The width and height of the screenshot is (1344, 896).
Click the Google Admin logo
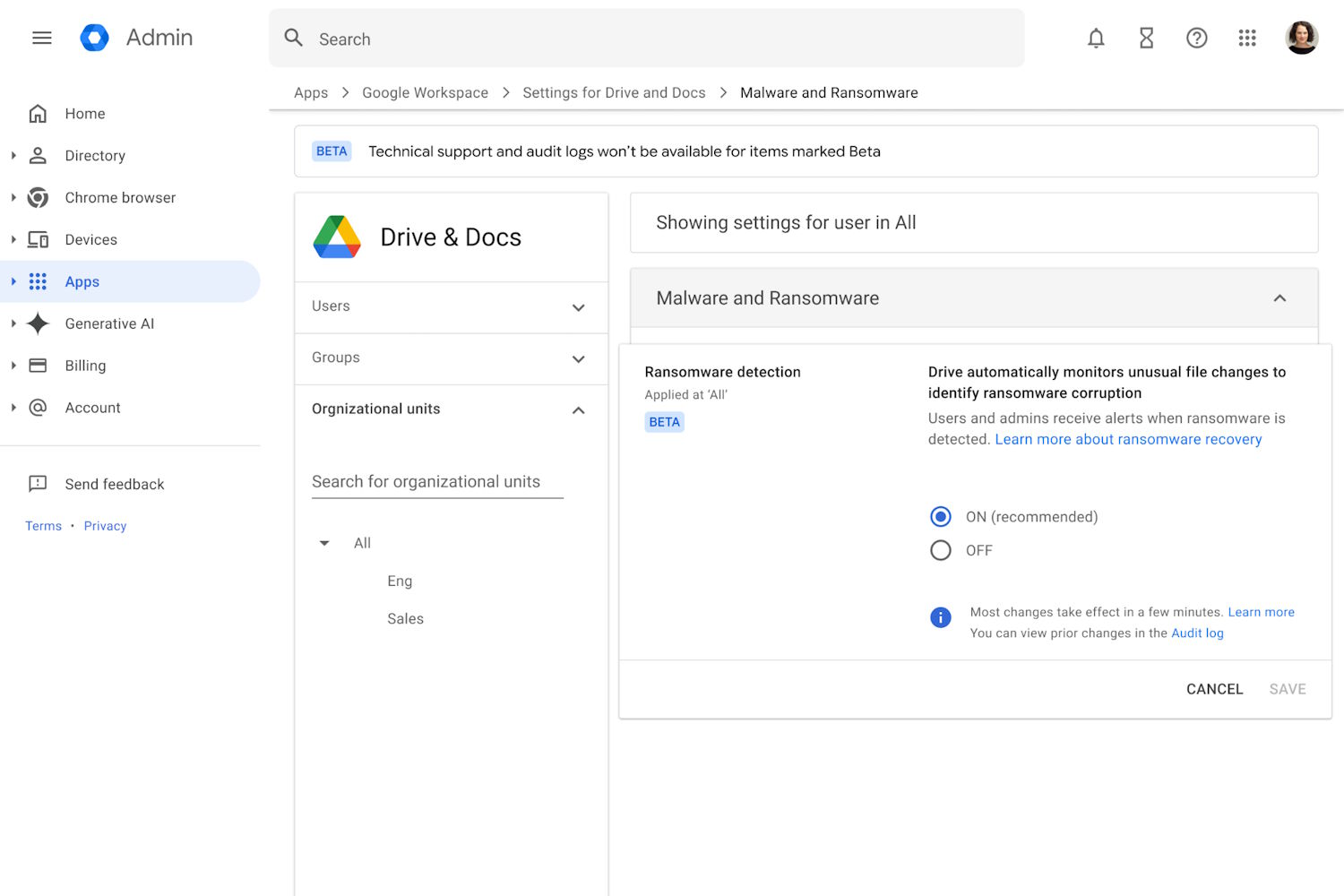95,38
